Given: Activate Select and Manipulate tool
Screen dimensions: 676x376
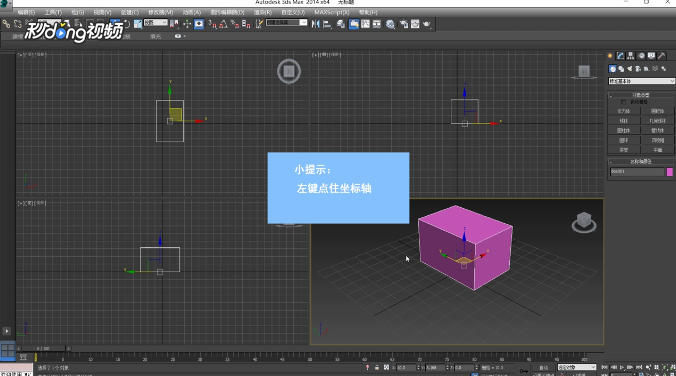Looking at the screenshot, I should (187, 24).
